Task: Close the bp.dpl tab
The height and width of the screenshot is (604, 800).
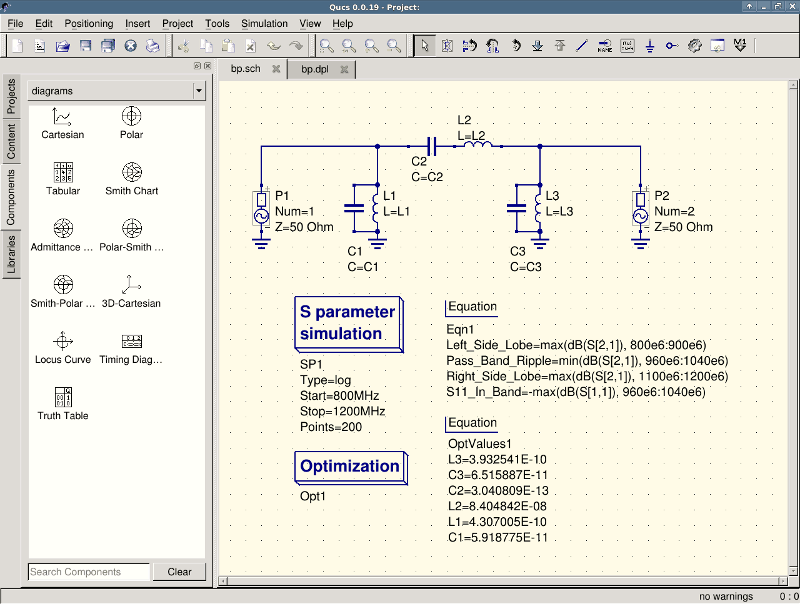Action: tap(344, 69)
